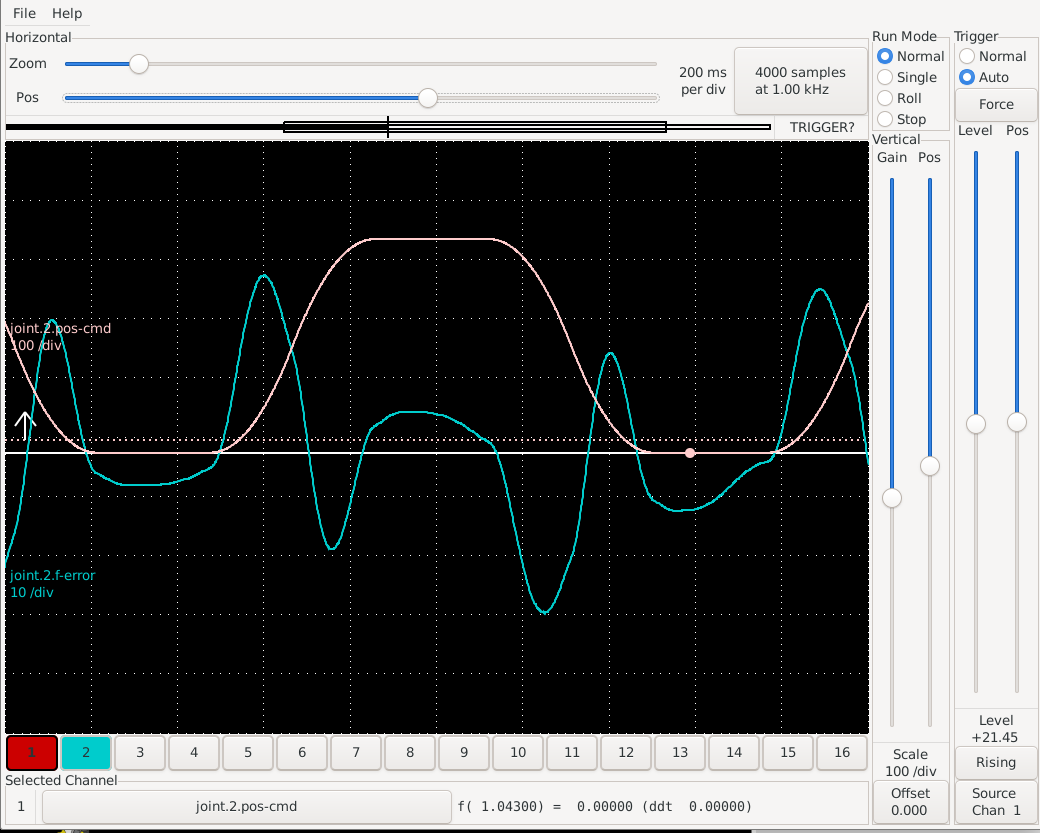Click the trigger Level slider handle
The width and height of the screenshot is (1040, 833).
[976, 424]
